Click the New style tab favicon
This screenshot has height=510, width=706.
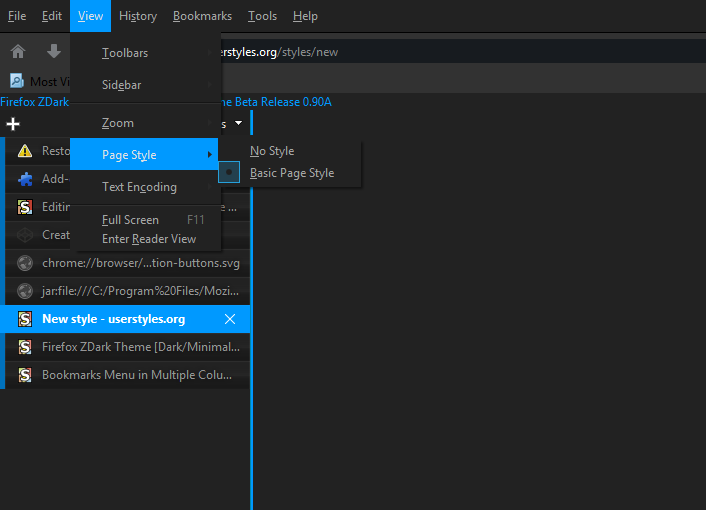point(25,319)
